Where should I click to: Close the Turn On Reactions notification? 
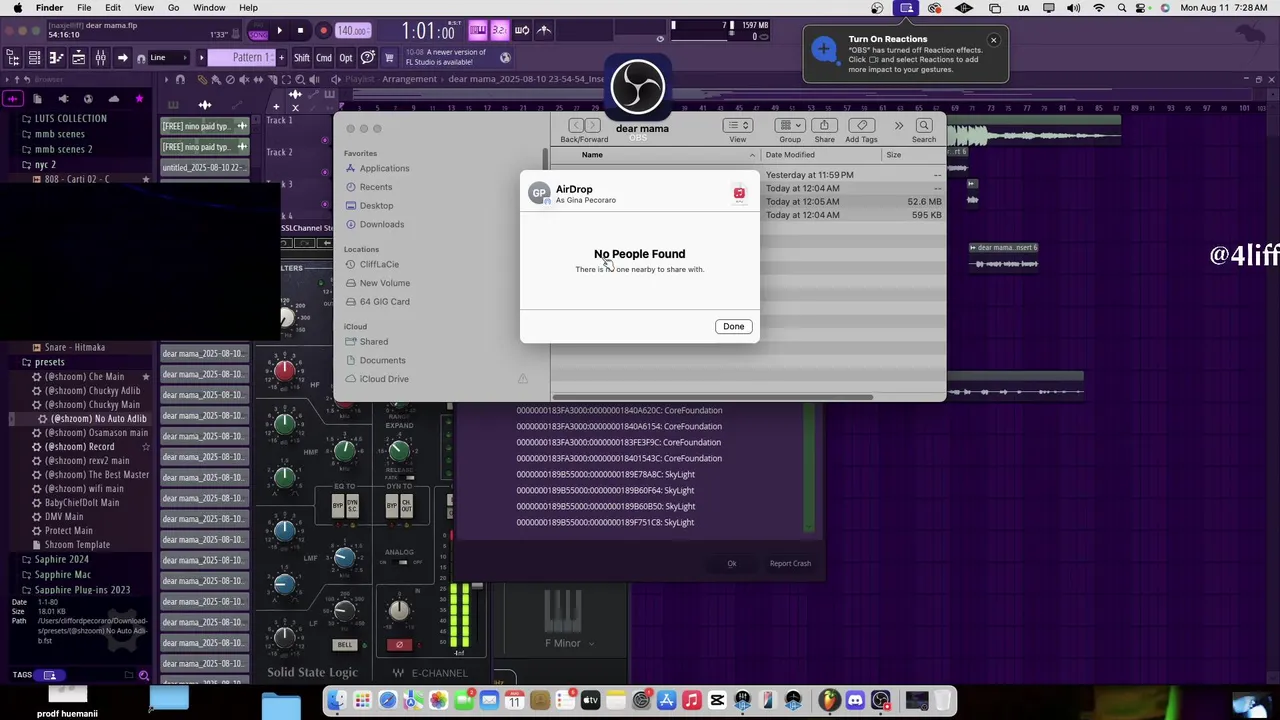993,40
